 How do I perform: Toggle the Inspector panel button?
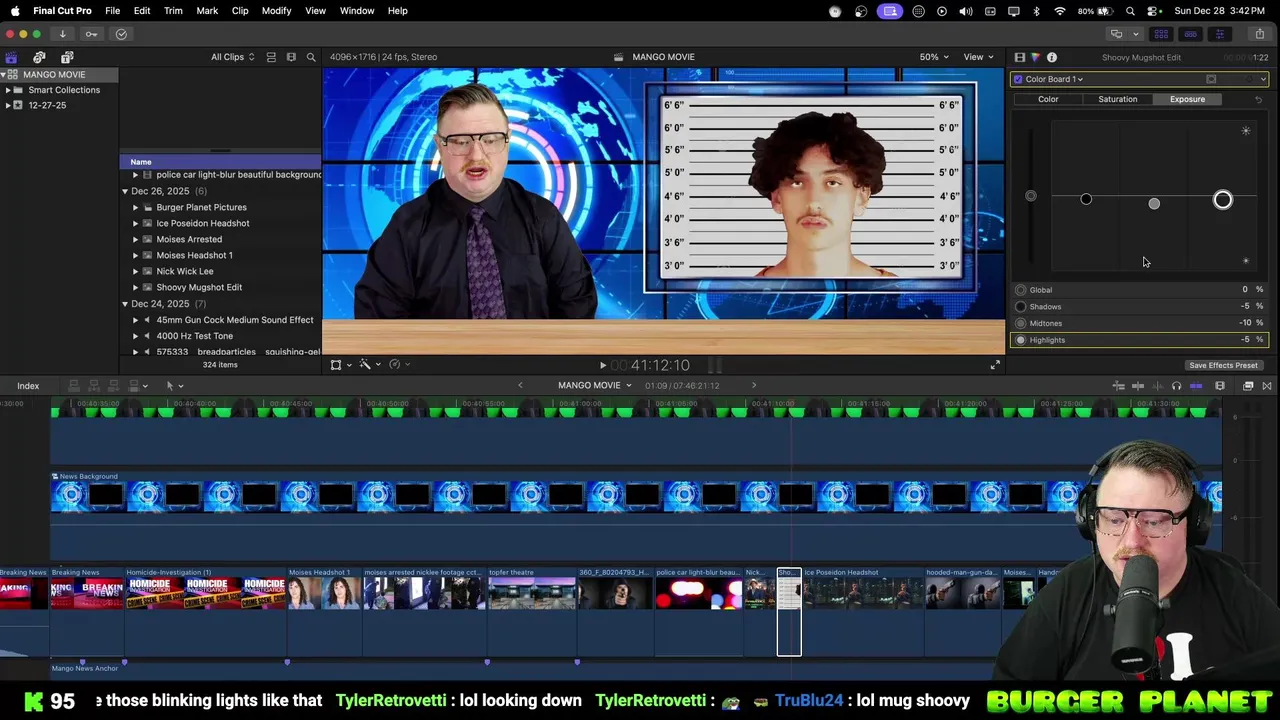tap(1220, 34)
